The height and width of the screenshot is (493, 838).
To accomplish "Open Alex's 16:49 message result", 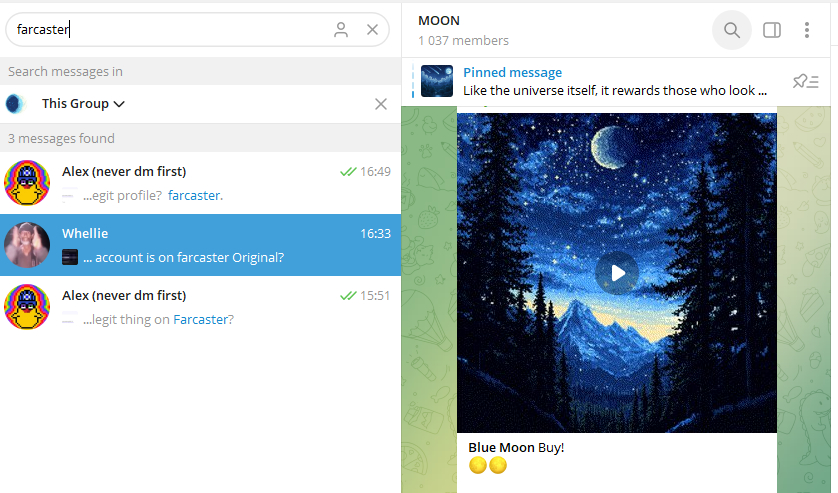I will pos(200,183).
